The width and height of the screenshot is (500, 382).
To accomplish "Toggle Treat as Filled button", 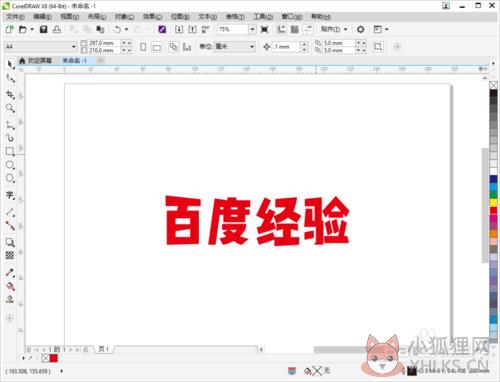I will [x=378, y=46].
